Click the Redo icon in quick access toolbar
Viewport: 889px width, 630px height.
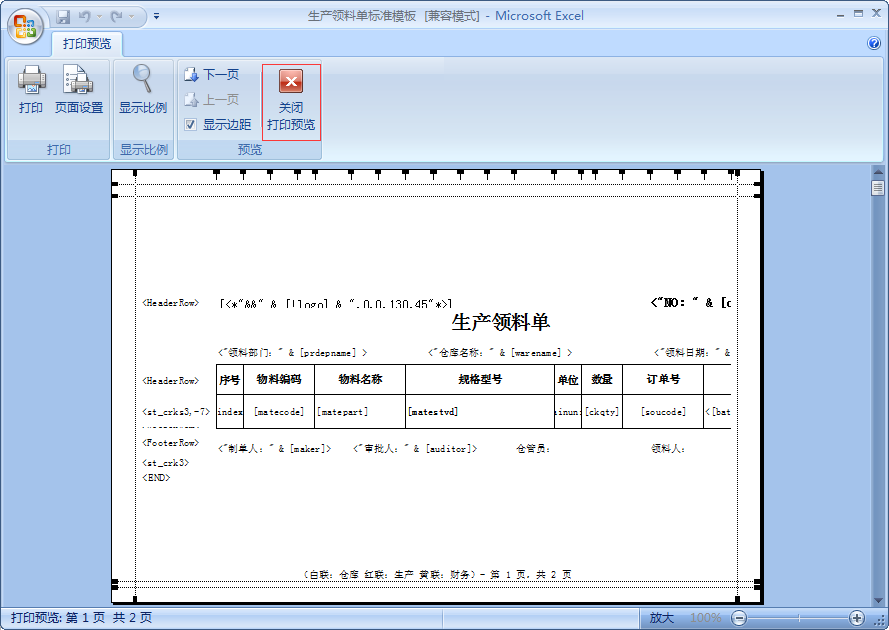click(117, 16)
